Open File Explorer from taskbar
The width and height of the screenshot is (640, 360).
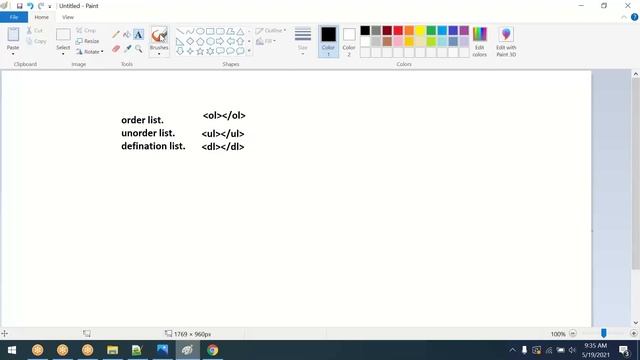point(112,350)
